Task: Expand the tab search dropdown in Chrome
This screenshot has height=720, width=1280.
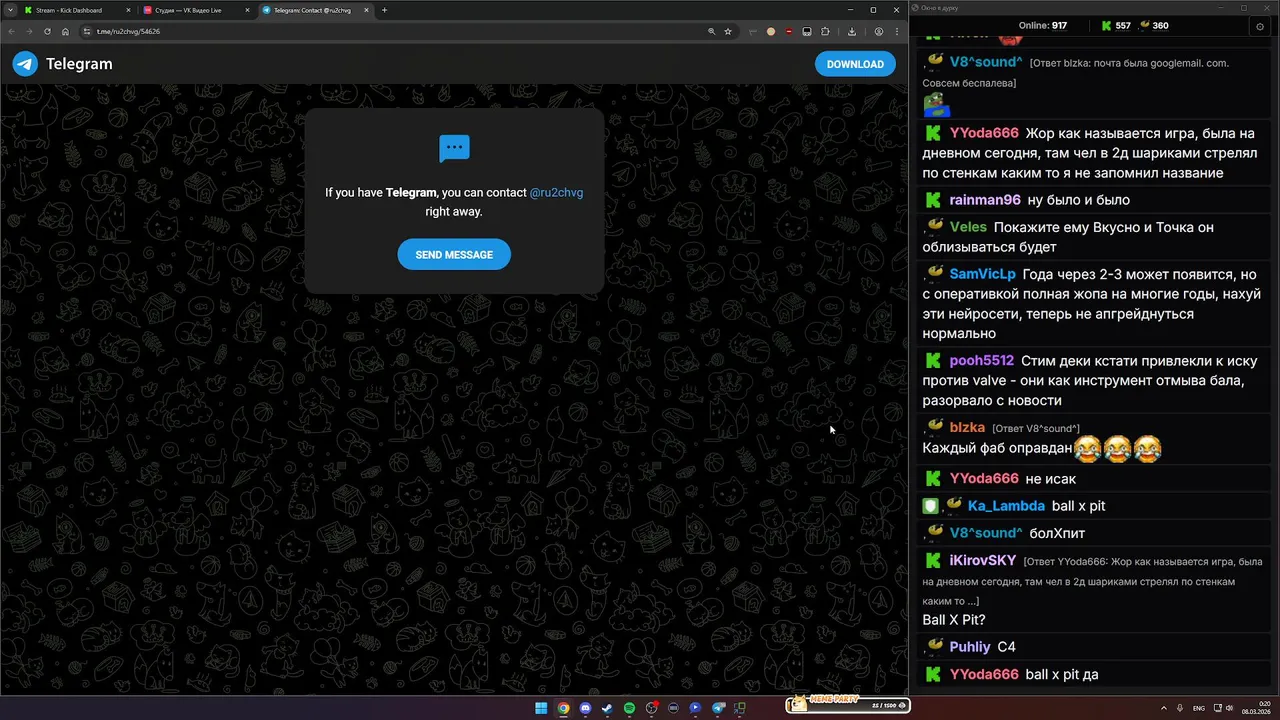Action: tap(10, 10)
